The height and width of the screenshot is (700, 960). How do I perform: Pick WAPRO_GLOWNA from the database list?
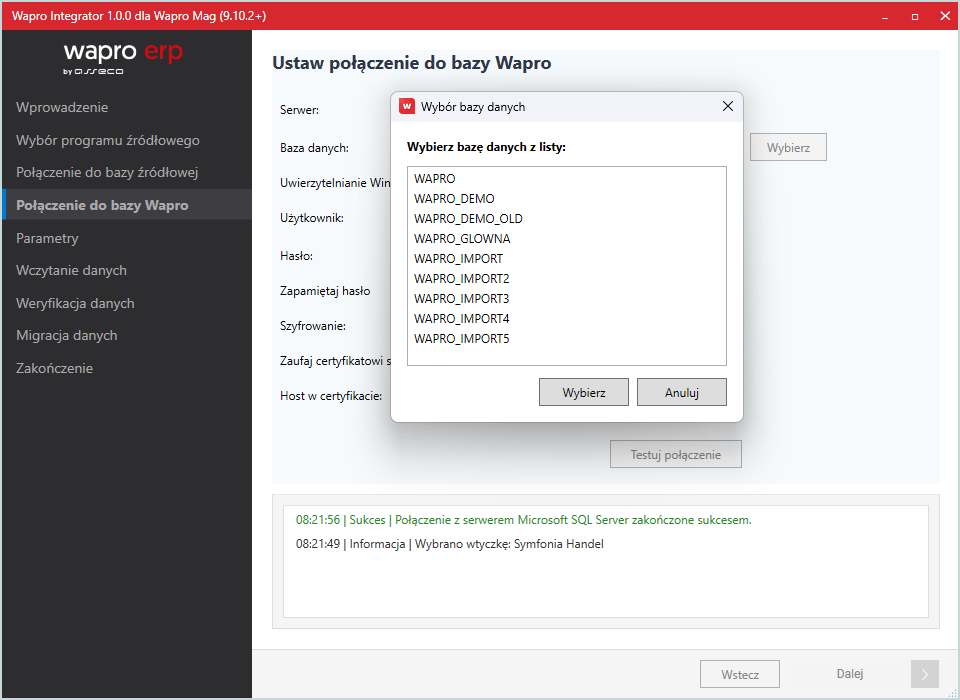click(462, 239)
